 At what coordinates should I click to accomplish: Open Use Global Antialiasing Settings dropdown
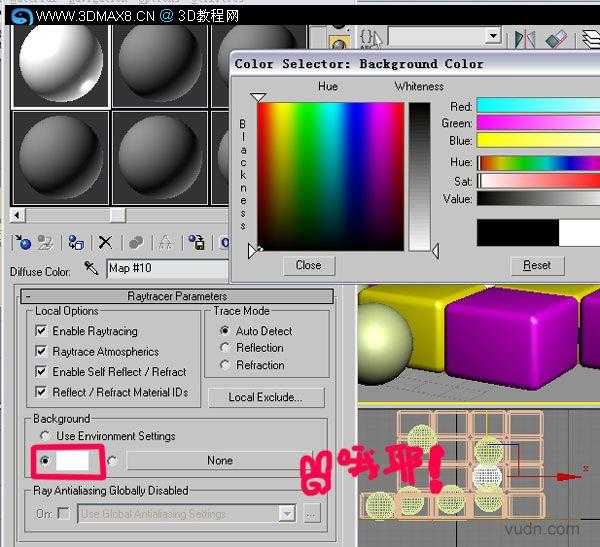[x=287, y=514]
